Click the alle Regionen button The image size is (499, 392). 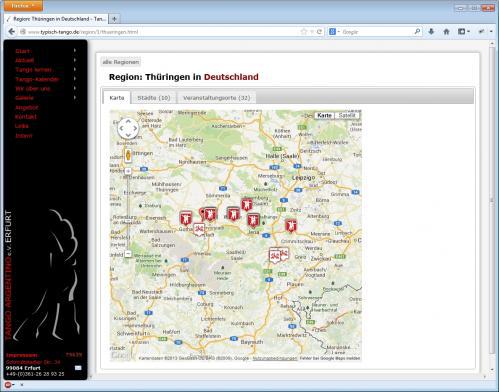click(x=121, y=62)
